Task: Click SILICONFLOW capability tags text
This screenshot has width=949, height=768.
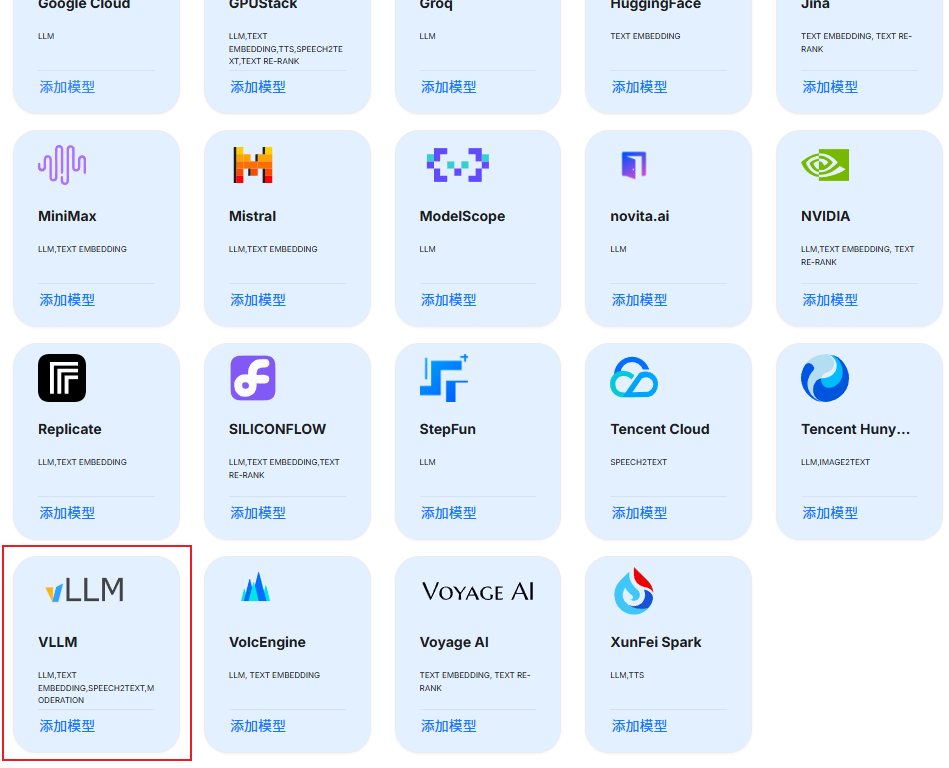Action: point(284,468)
